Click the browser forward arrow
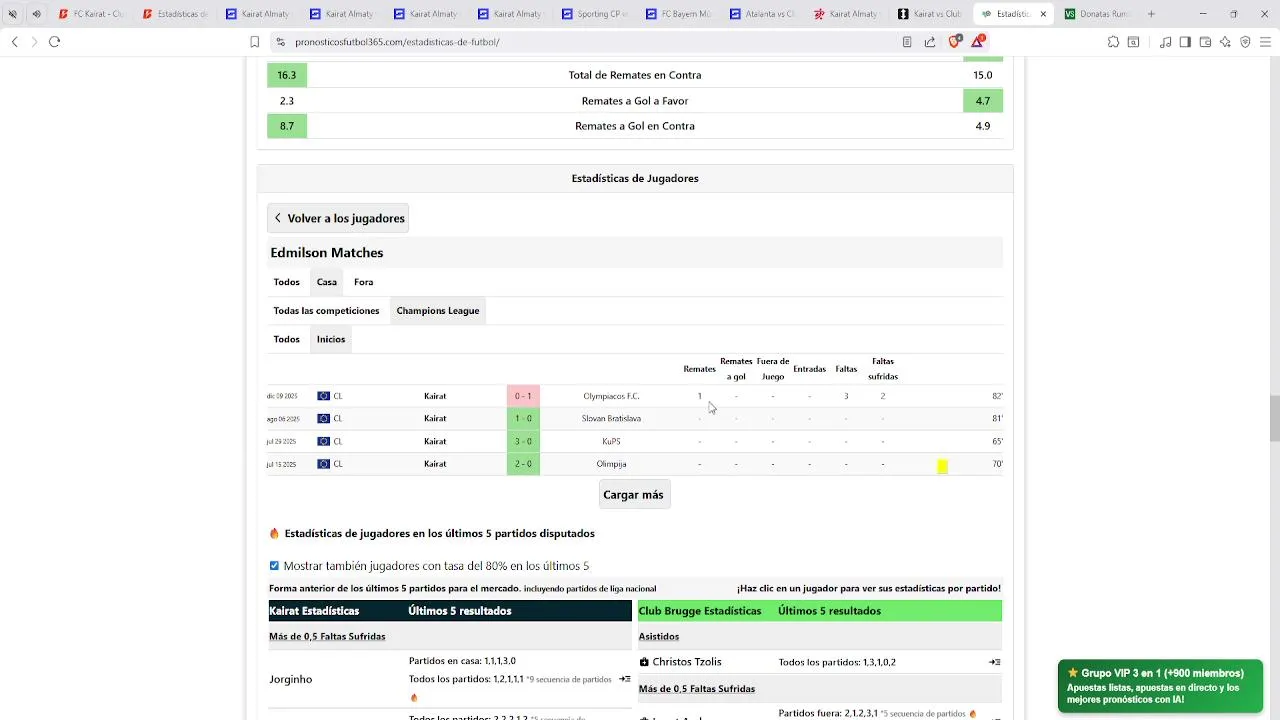 [x=34, y=42]
